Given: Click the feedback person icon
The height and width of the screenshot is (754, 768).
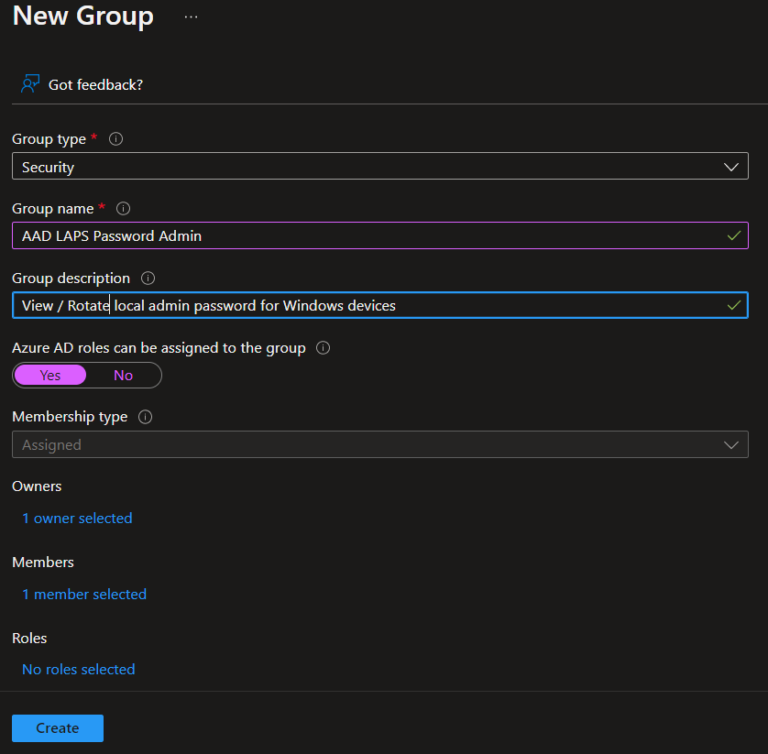Looking at the screenshot, I should click(30, 84).
